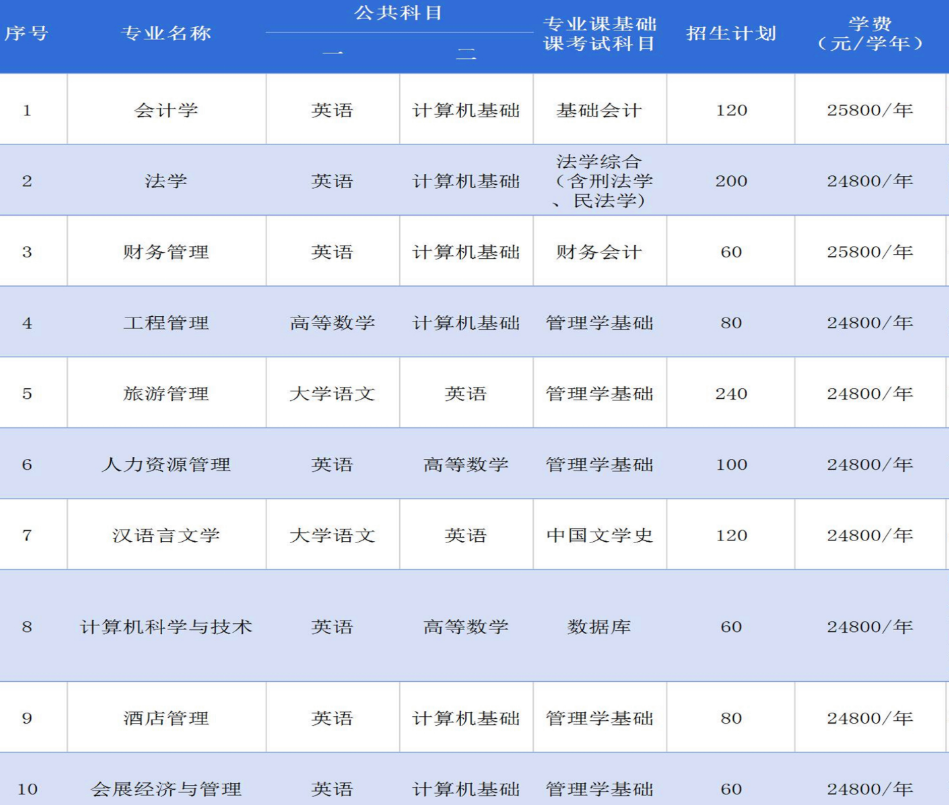This screenshot has width=949, height=805.
Task: Select the 计算机科学与技术 major cell
Action: [x=166, y=627]
